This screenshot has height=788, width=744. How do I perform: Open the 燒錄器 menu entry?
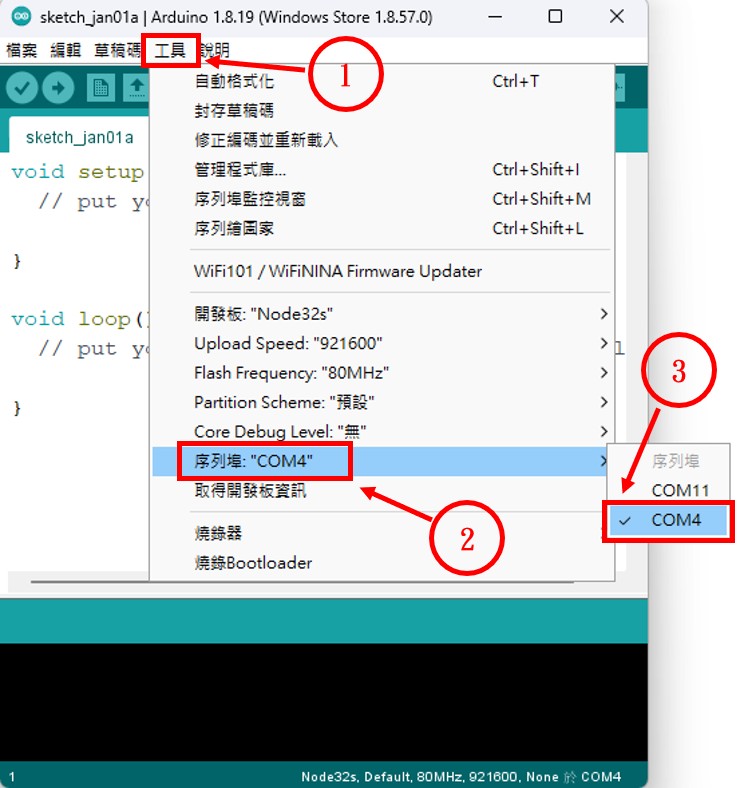coord(382,533)
